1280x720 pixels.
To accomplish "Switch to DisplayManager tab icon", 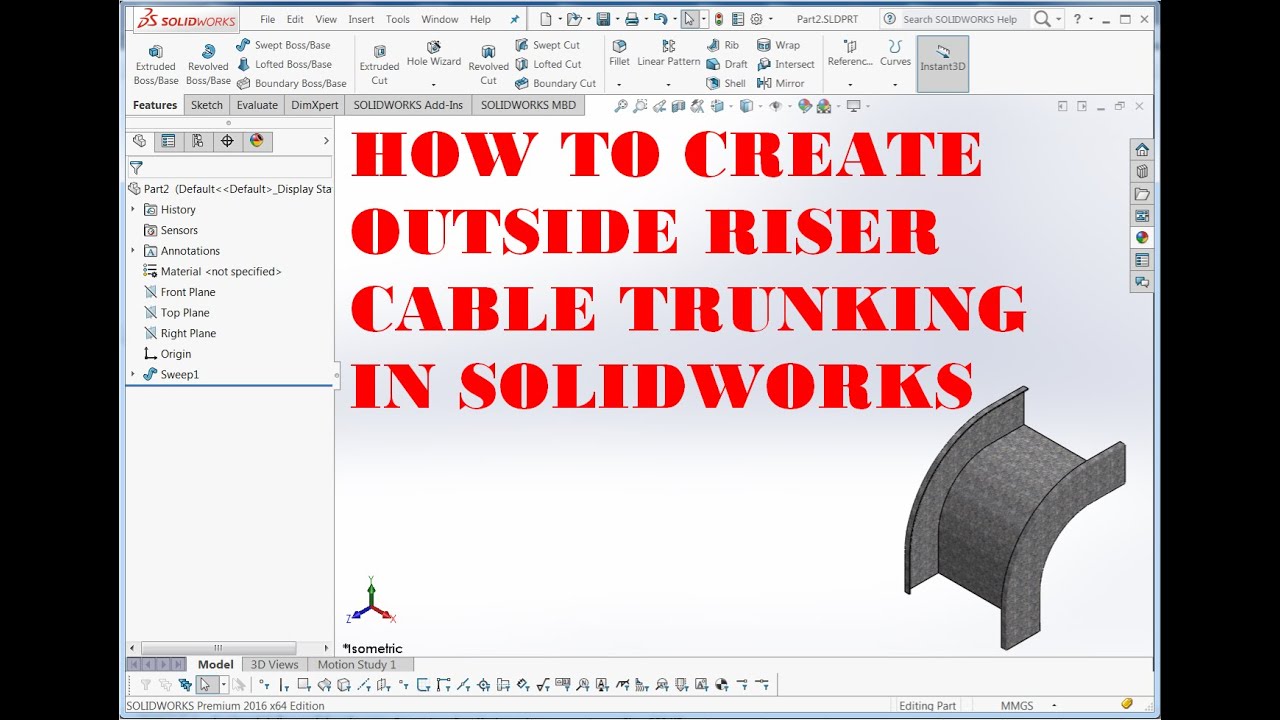I will pos(256,141).
